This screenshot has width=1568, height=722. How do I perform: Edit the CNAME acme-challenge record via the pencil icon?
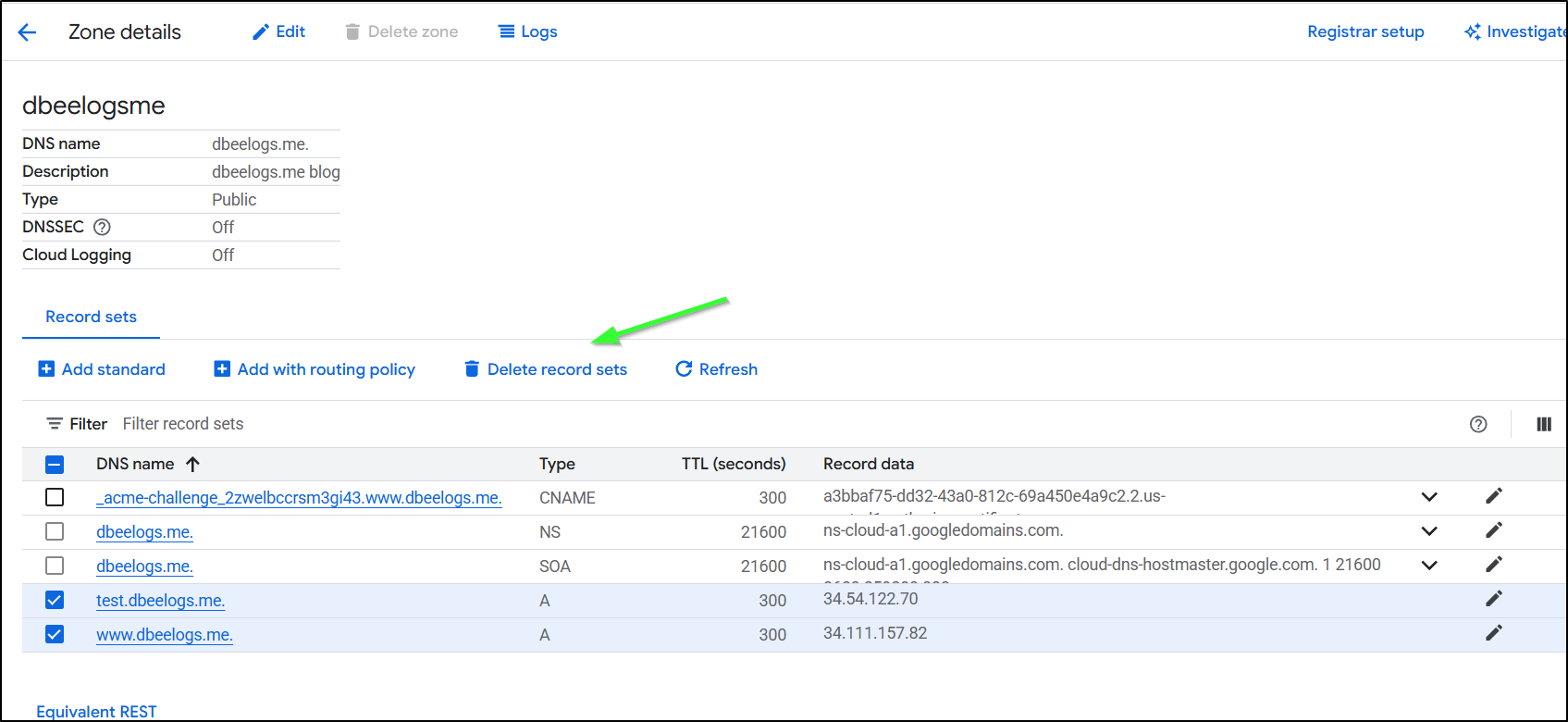1493,496
